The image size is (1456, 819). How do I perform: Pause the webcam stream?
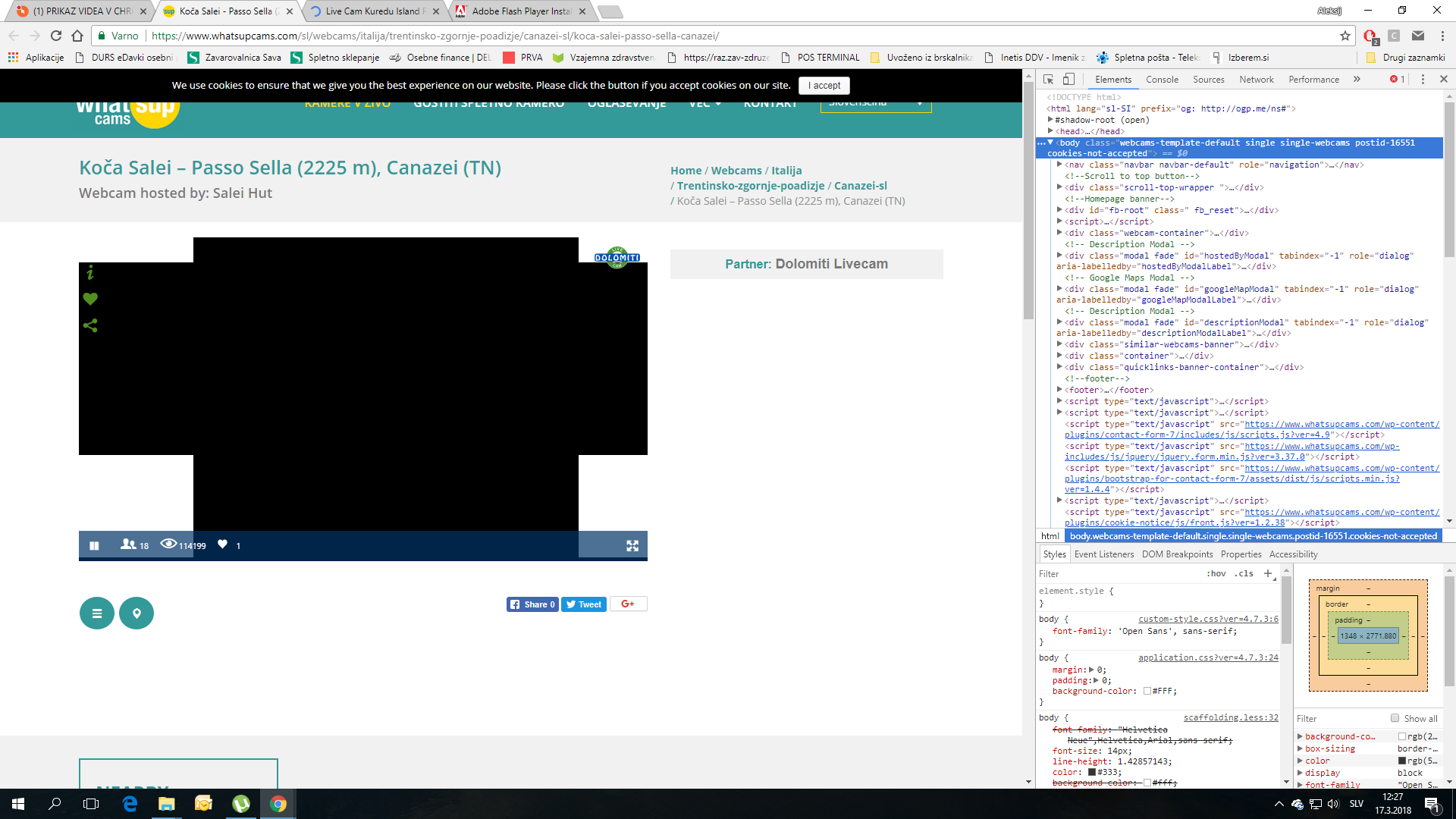coord(94,545)
